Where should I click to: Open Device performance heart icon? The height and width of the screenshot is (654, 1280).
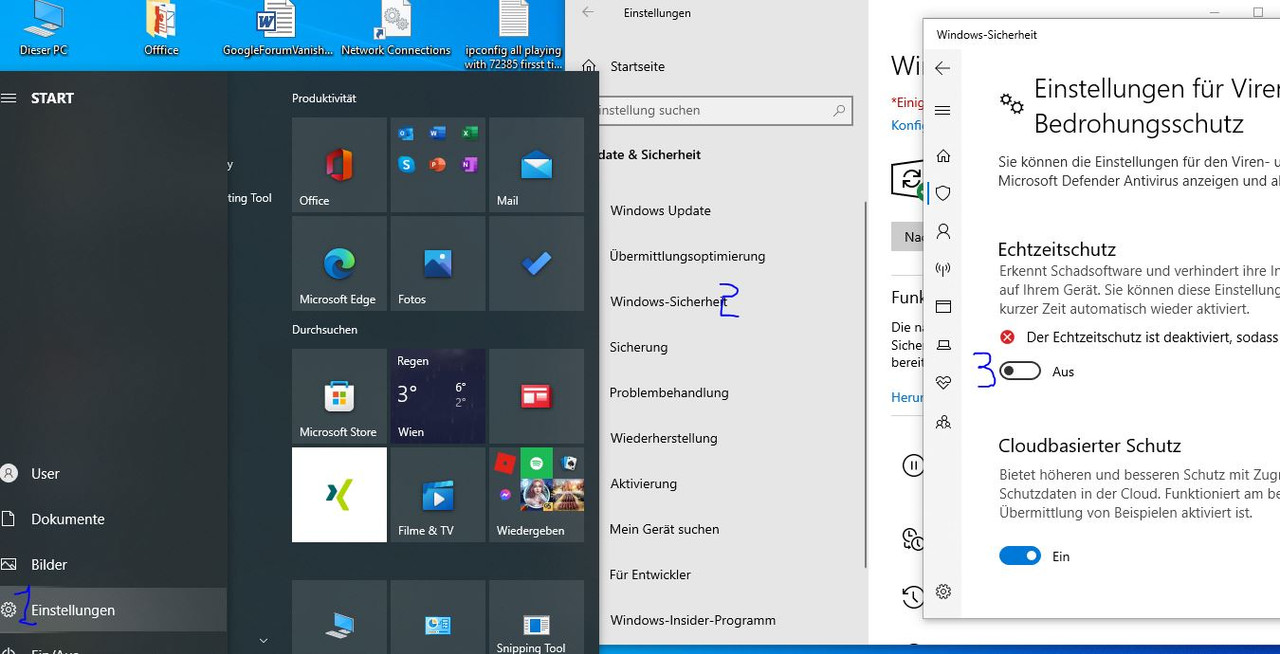click(x=943, y=383)
